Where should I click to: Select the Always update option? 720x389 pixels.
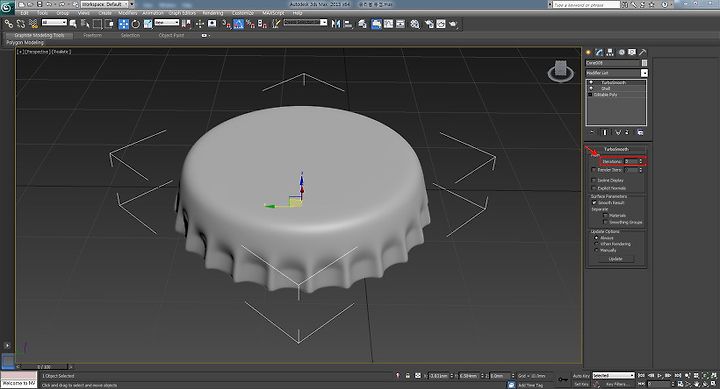596,238
